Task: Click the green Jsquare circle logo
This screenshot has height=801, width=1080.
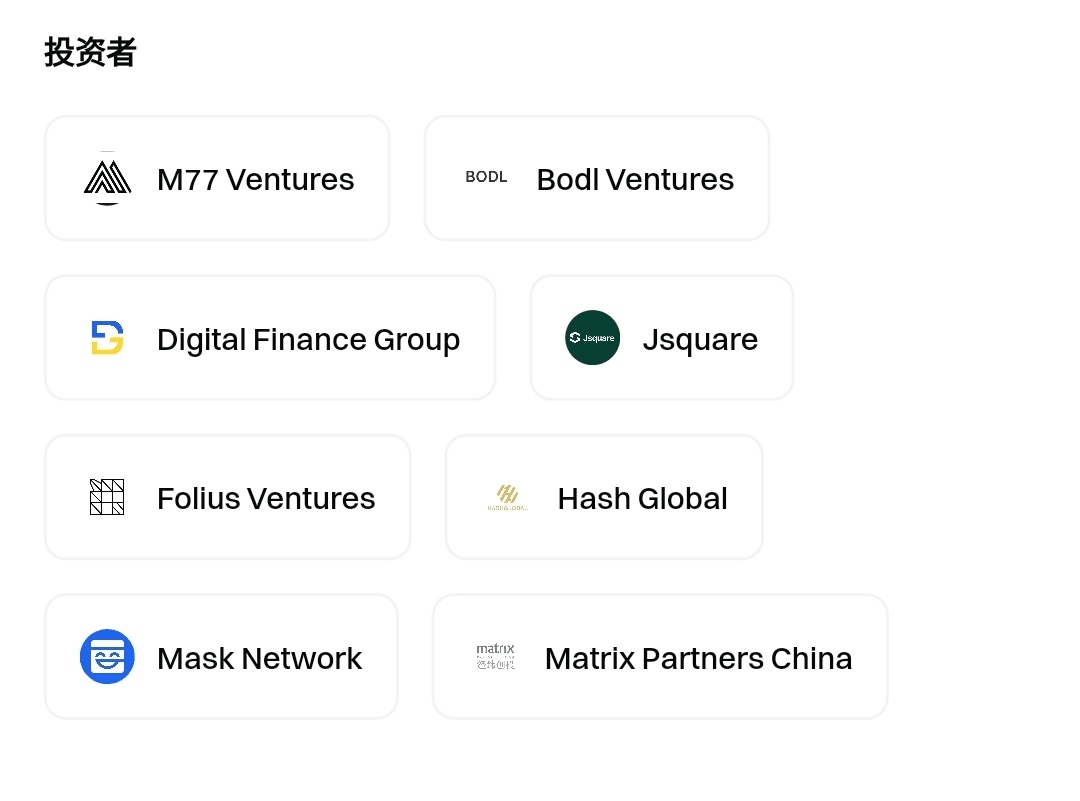Action: coord(592,337)
